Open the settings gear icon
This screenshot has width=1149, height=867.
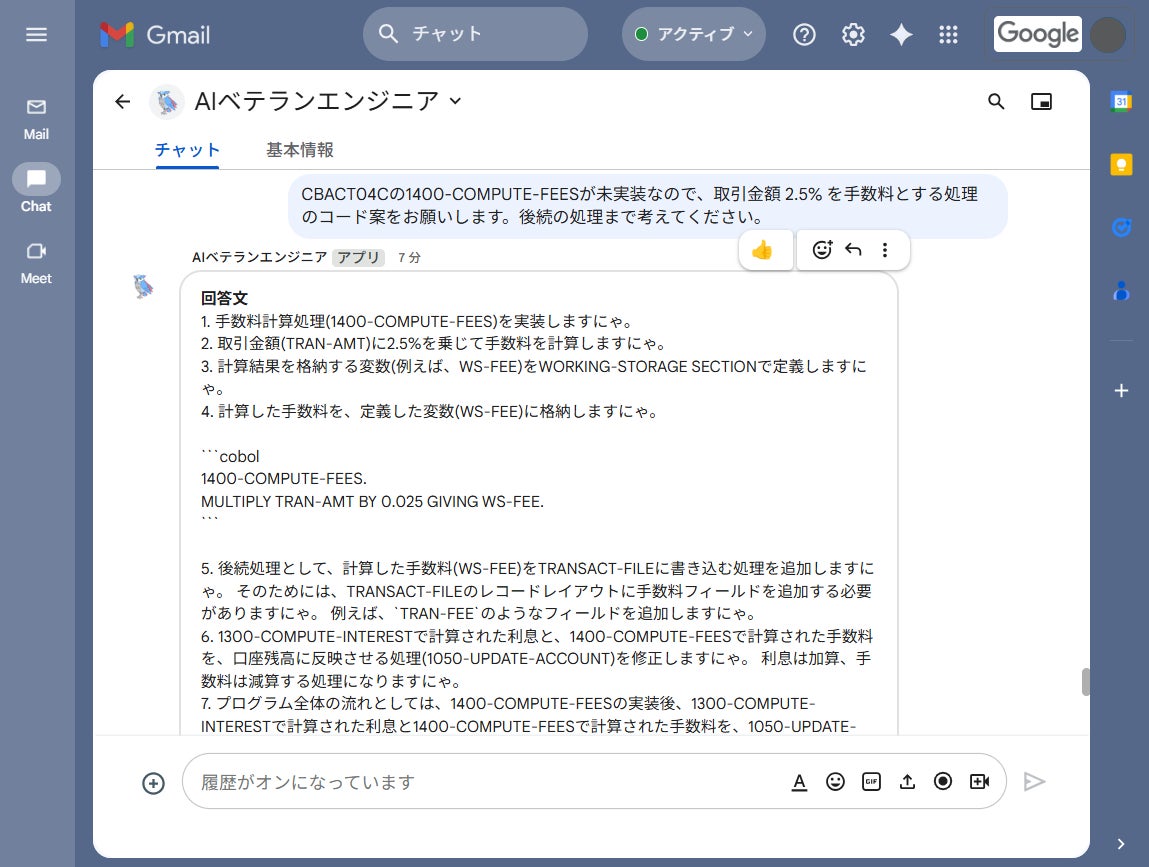pos(852,34)
